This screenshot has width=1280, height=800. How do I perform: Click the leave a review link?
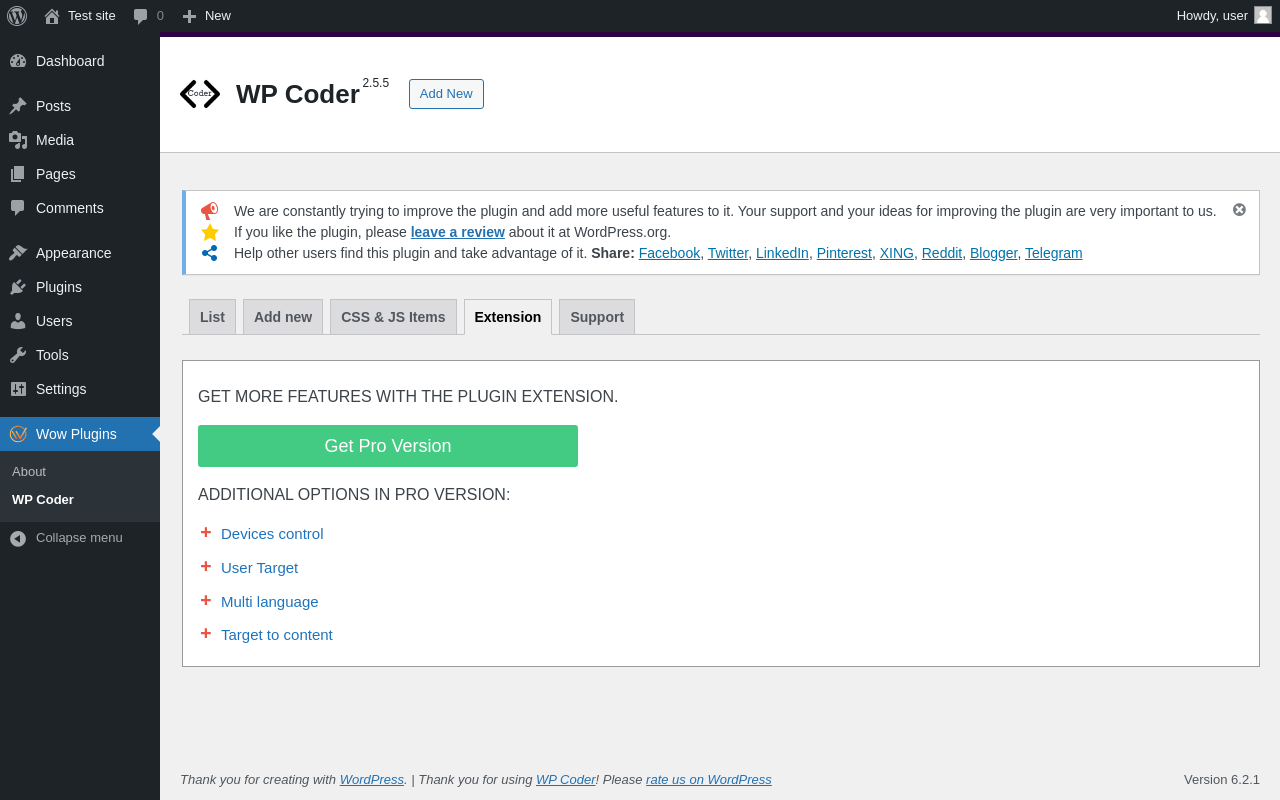(458, 232)
